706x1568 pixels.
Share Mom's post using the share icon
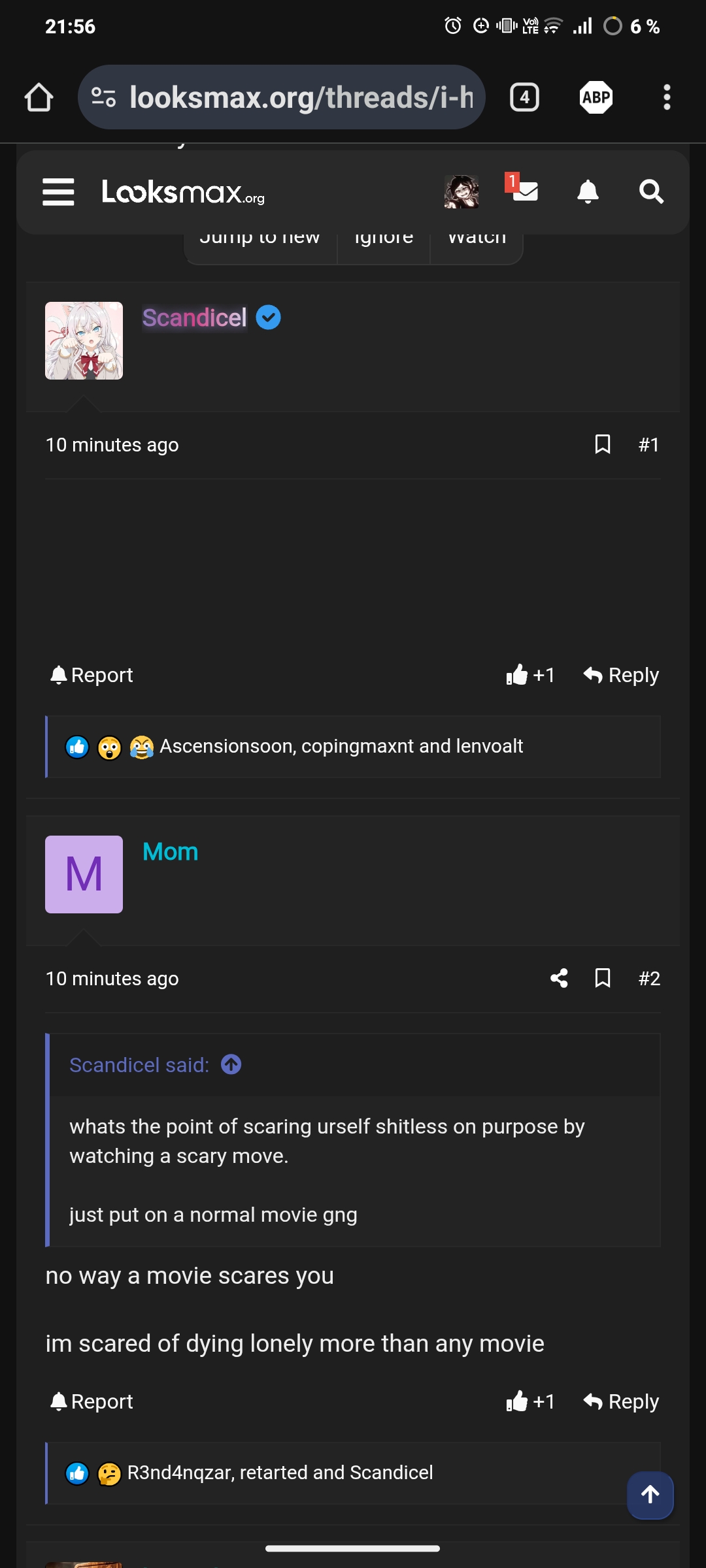pyautogui.click(x=559, y=978)
